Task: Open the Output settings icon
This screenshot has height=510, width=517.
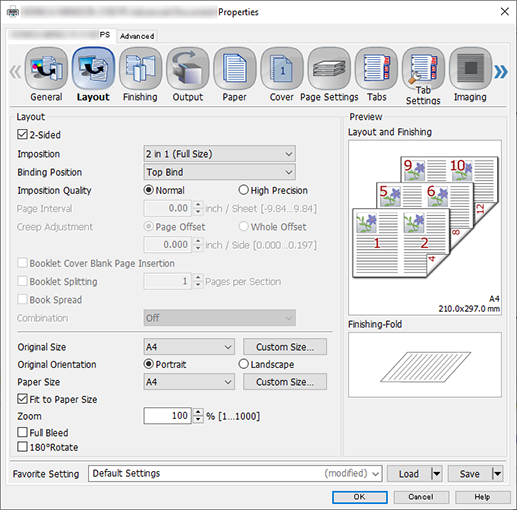Action: [188, 69]
